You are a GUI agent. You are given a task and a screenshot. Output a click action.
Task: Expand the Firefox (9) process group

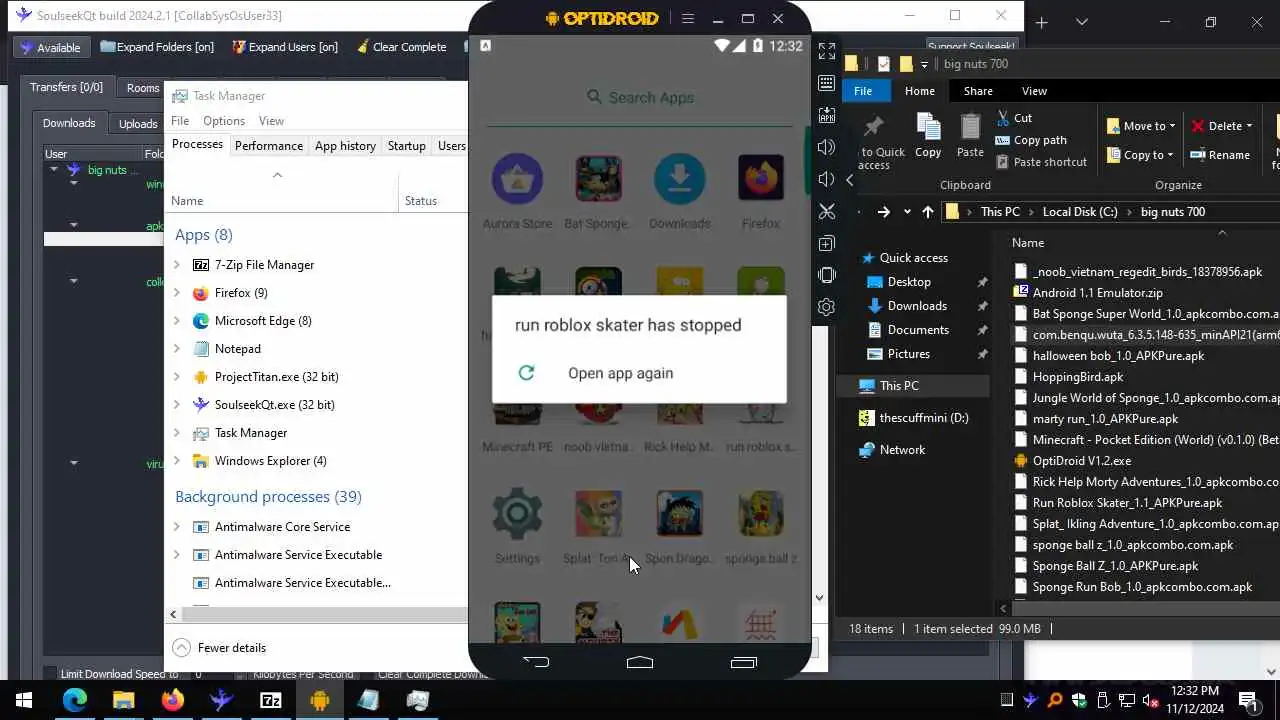[x=177, y=293]
